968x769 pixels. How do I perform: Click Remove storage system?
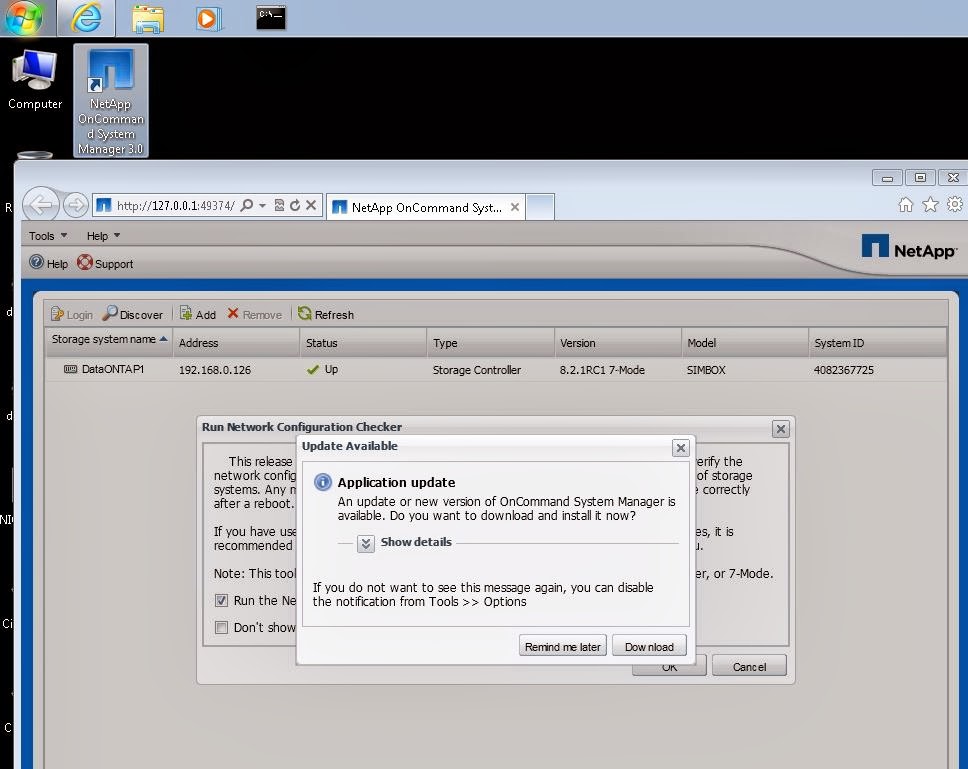(254, 314)
